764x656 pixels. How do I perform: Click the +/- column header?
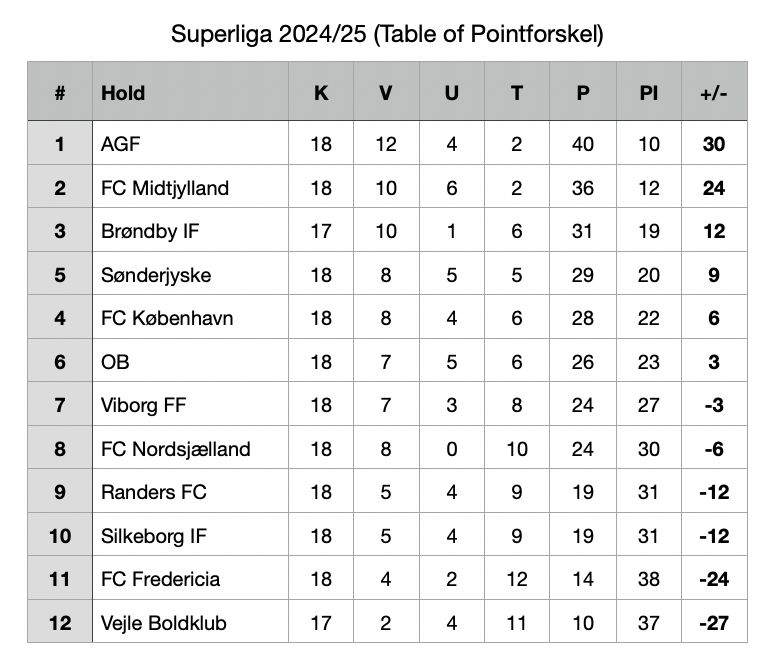click(713, 93)
